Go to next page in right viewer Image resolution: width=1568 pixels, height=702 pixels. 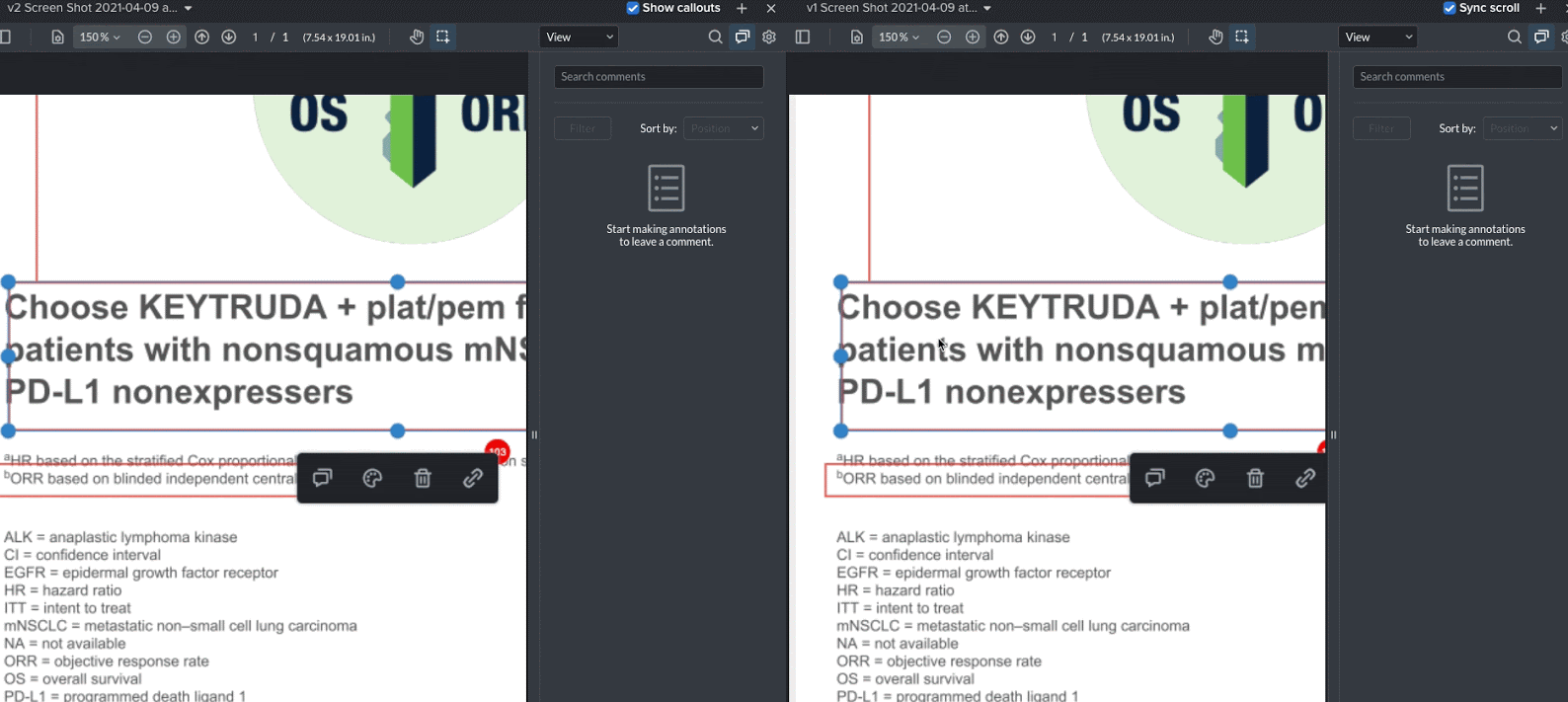[x=1028, y=37]
